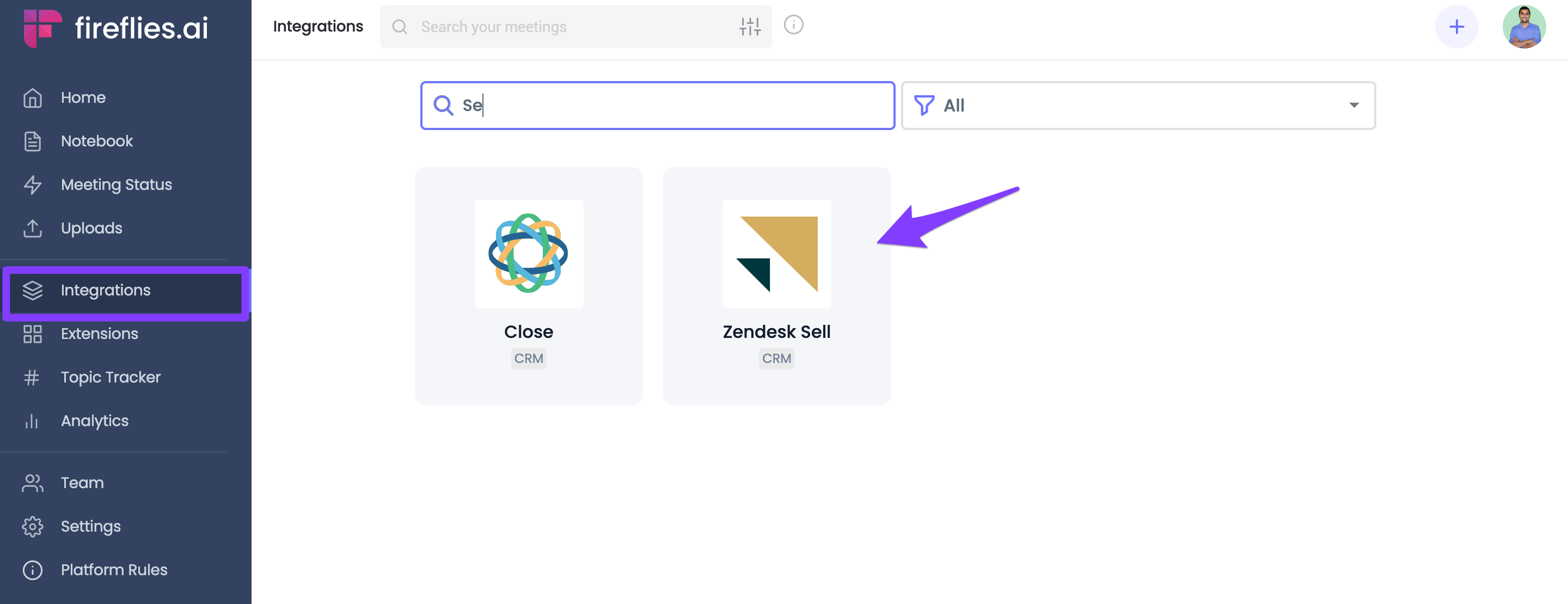Open the search filter sliders icon
Image resolution: width=1568 pixels, height=604 pixels.
(750, 27)
